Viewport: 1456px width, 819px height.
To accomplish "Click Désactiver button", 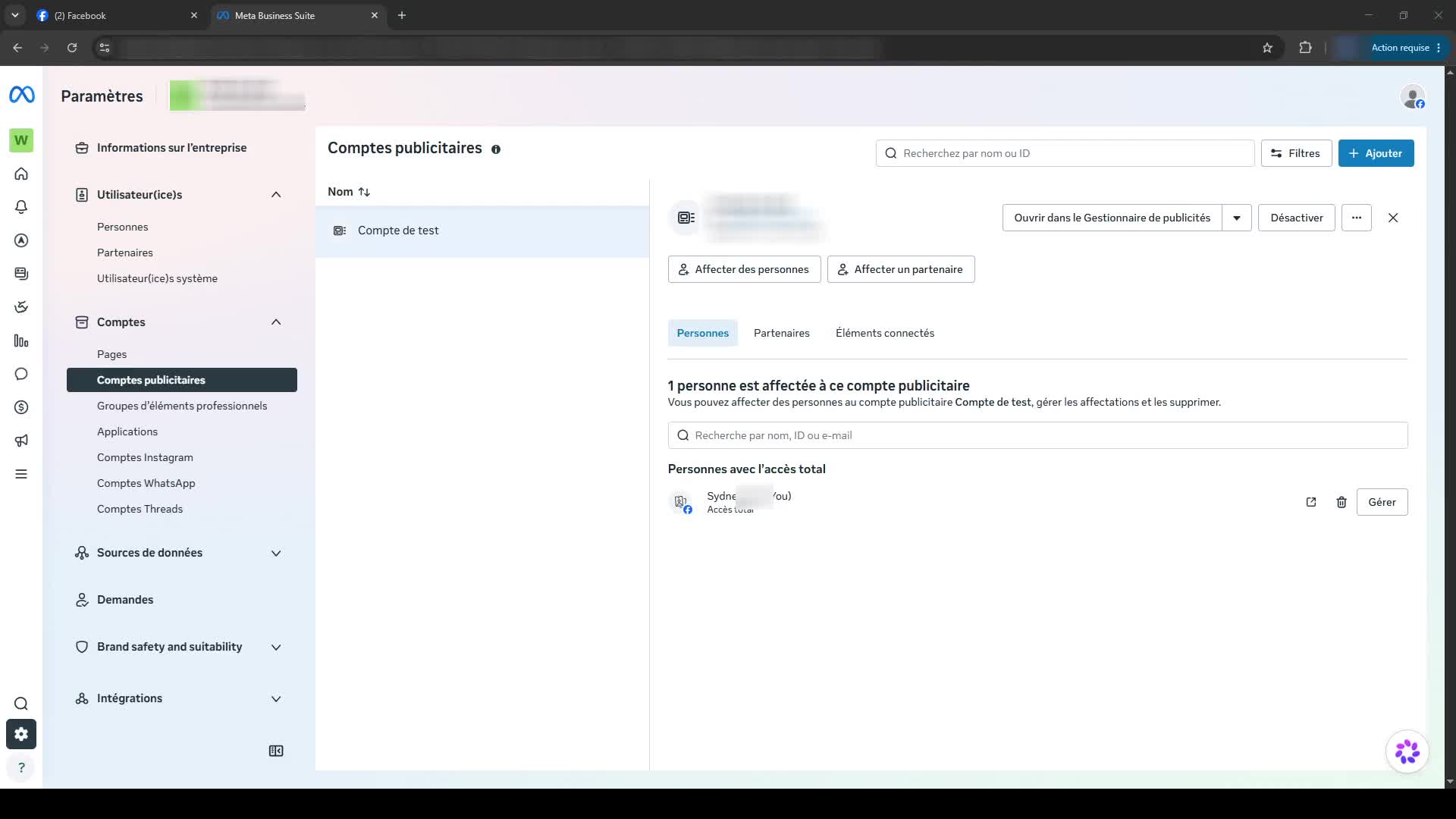I will [x=1296, y=218].
